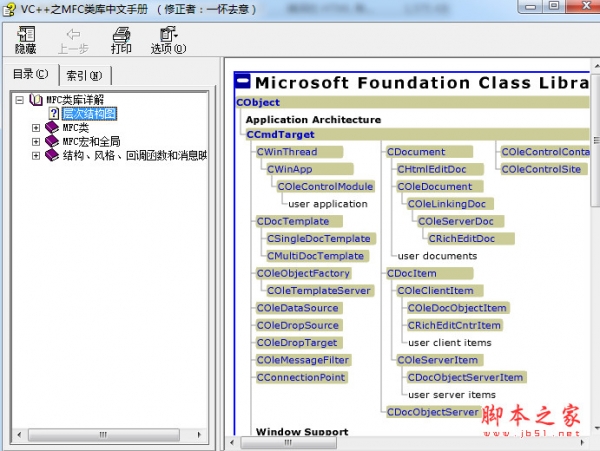Collapse the MFC类库详解 tree node
Viewport: 600px width, 451px height.
click(20, 100)
